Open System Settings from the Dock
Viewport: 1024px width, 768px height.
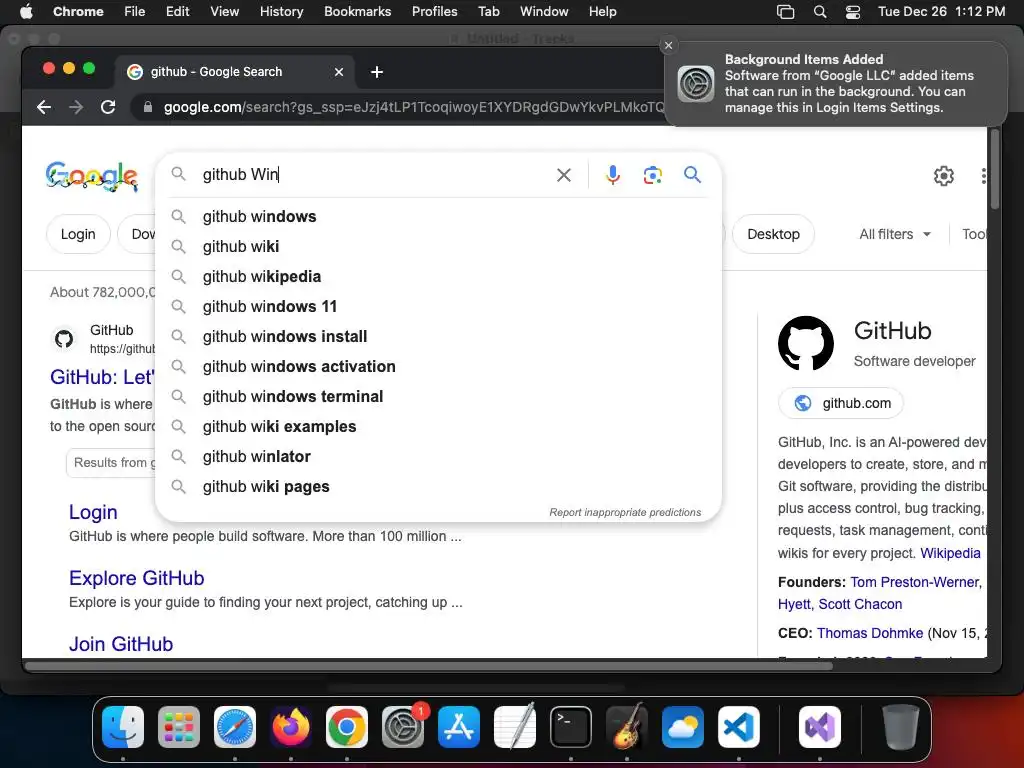tap(403, 727)
